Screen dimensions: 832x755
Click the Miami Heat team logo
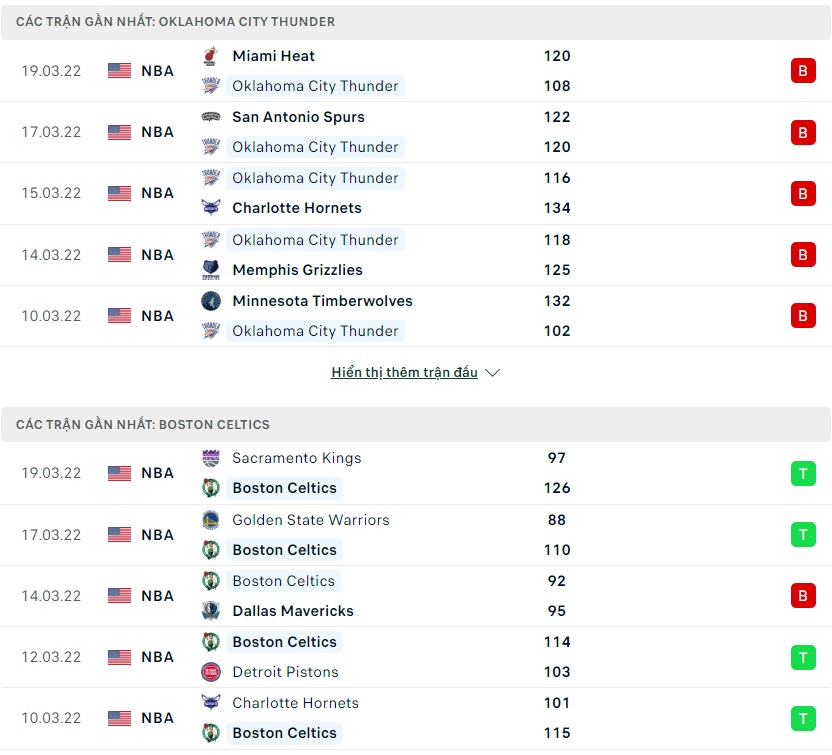click(x=210, y=56)
